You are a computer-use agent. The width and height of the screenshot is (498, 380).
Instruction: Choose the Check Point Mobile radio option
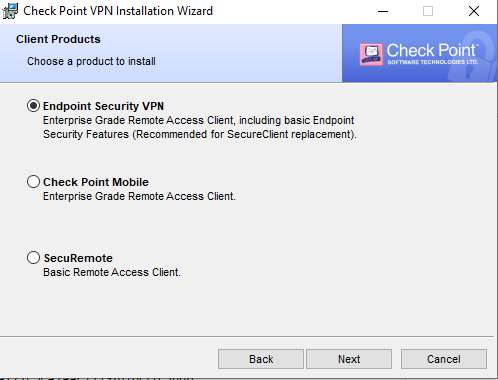pyautogui.click(x=33, y=182)
